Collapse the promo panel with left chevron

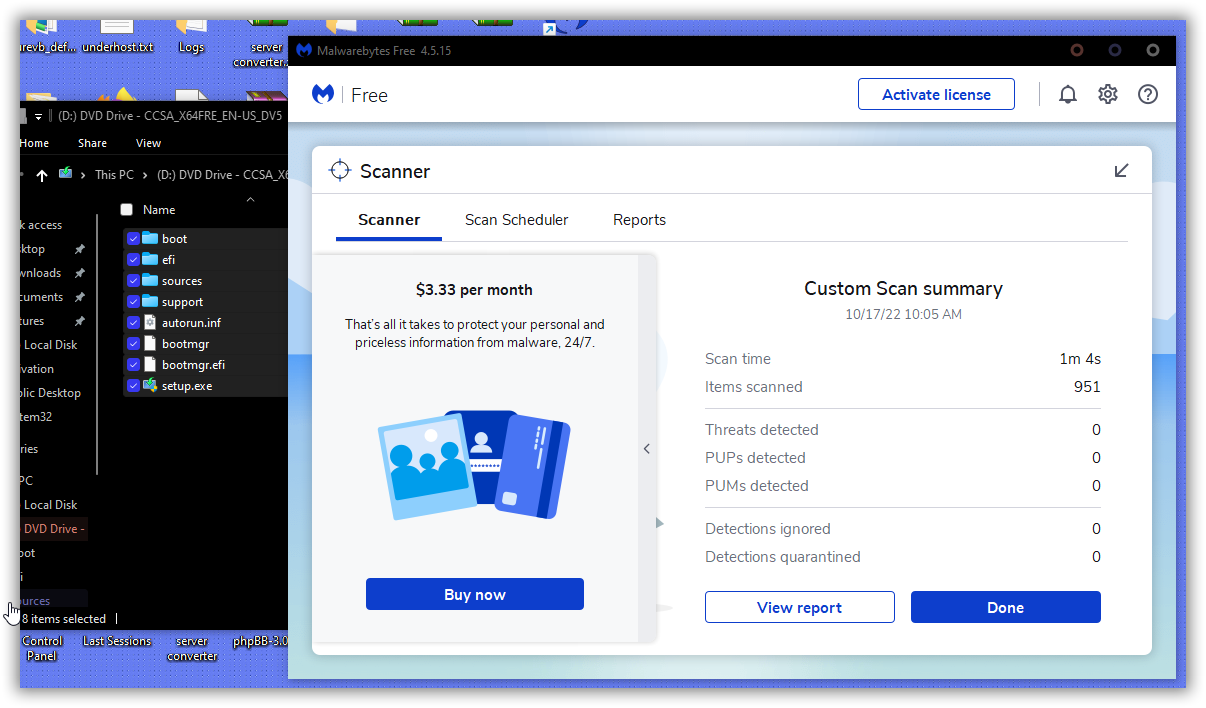[647, 449]
